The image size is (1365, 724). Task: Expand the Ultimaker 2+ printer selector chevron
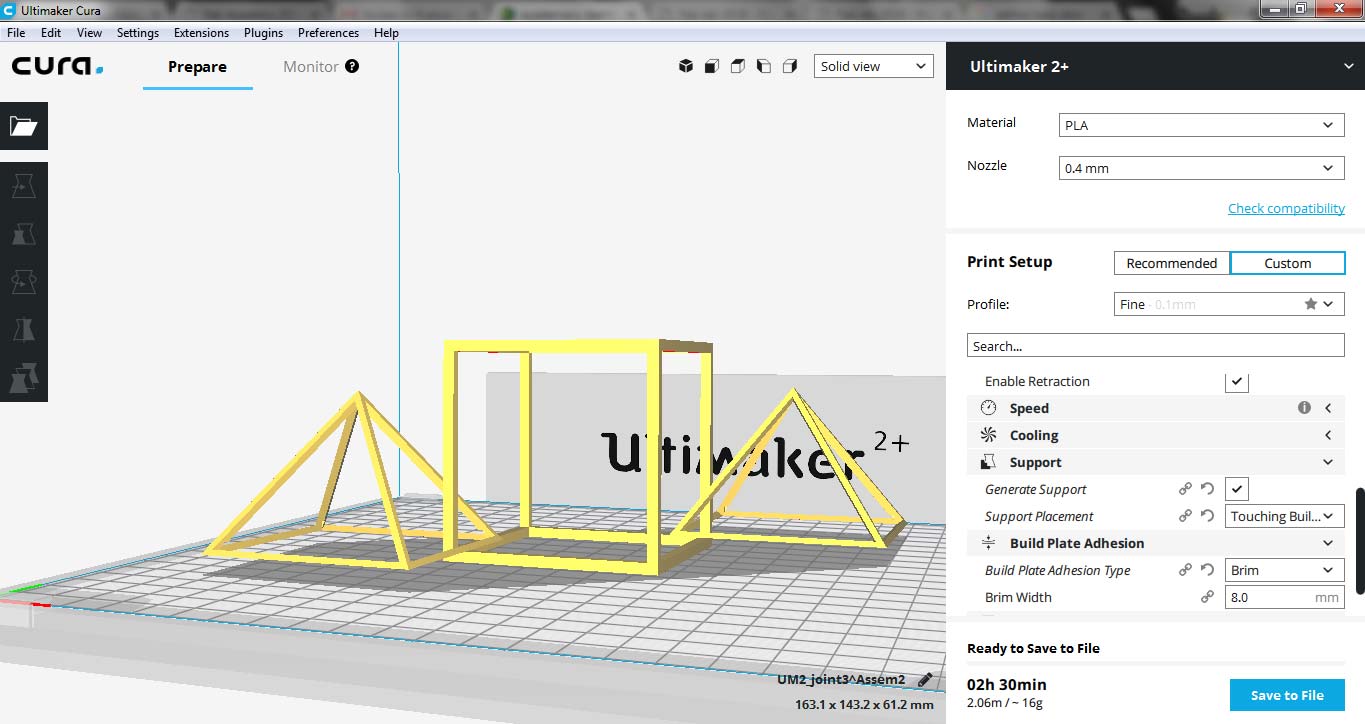tap(1349, 66)
